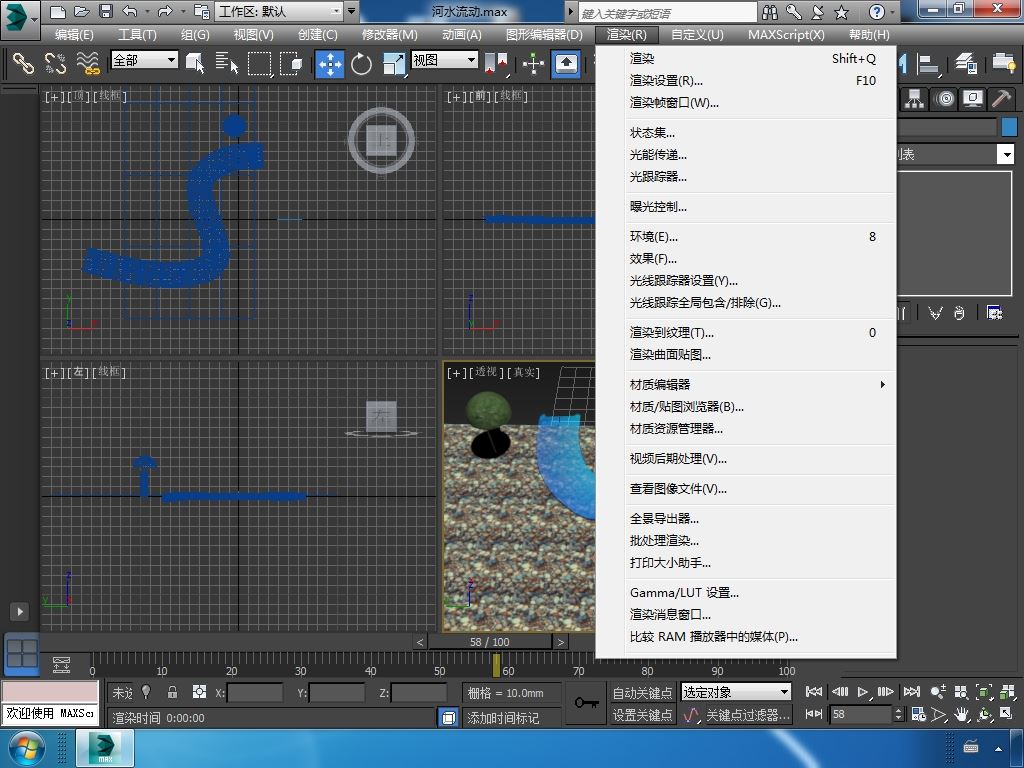Screen dimensions: 1024x768
Task: Toggle Maximize Viewport button
Action: [1007, 715]
